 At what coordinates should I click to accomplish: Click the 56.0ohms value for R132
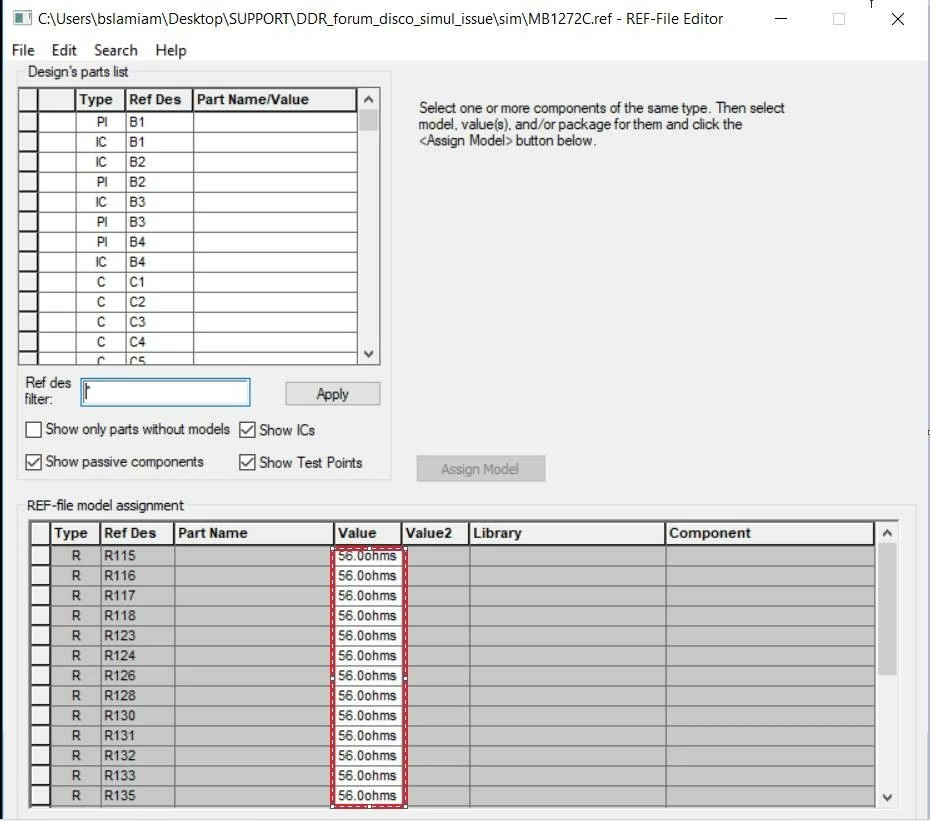368,756
